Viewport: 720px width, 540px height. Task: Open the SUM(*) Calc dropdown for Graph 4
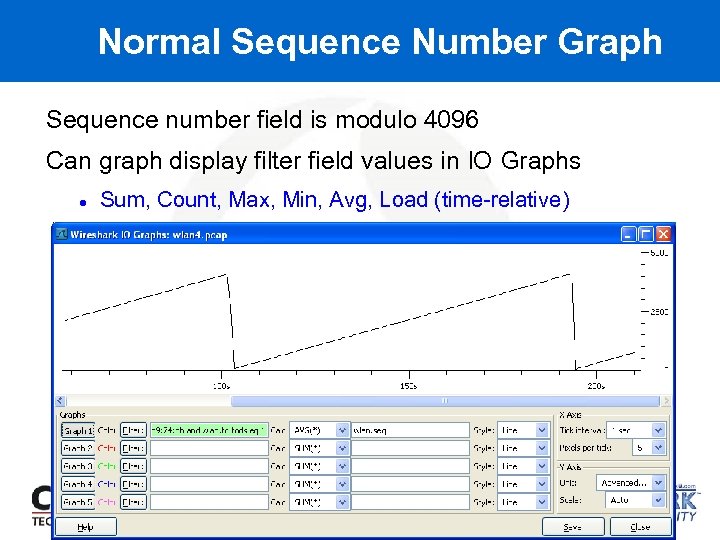pyautogui.click(x=319, y=484)
